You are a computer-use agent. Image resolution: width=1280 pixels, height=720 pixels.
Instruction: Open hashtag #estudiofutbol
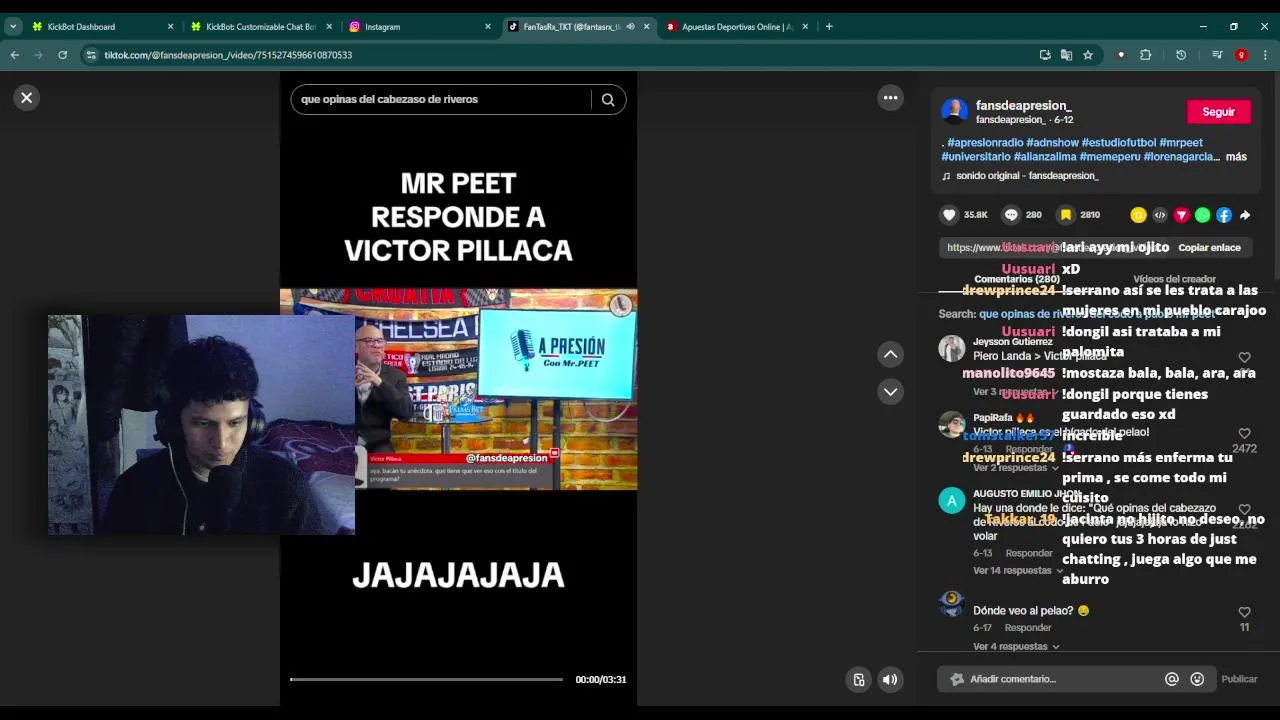[1118, 143]
